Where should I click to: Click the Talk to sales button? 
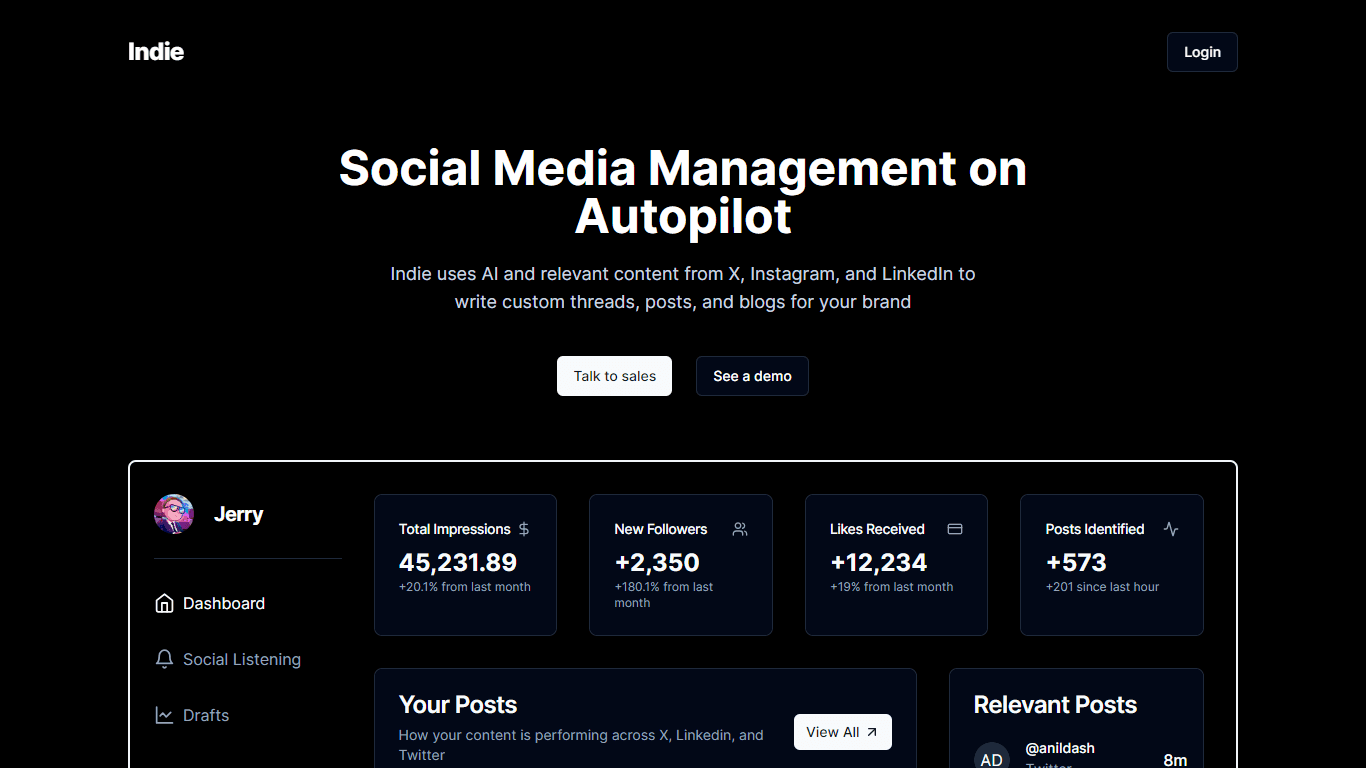[614, 376]
